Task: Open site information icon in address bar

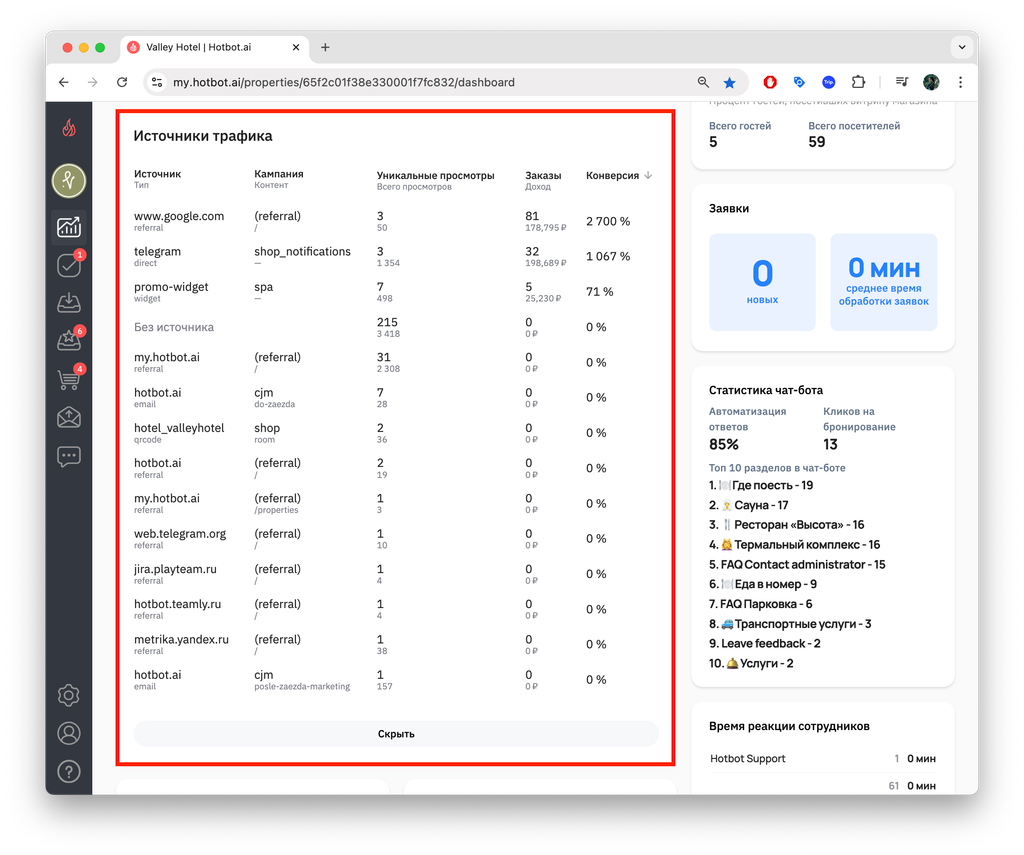Action: click(157, 82)
